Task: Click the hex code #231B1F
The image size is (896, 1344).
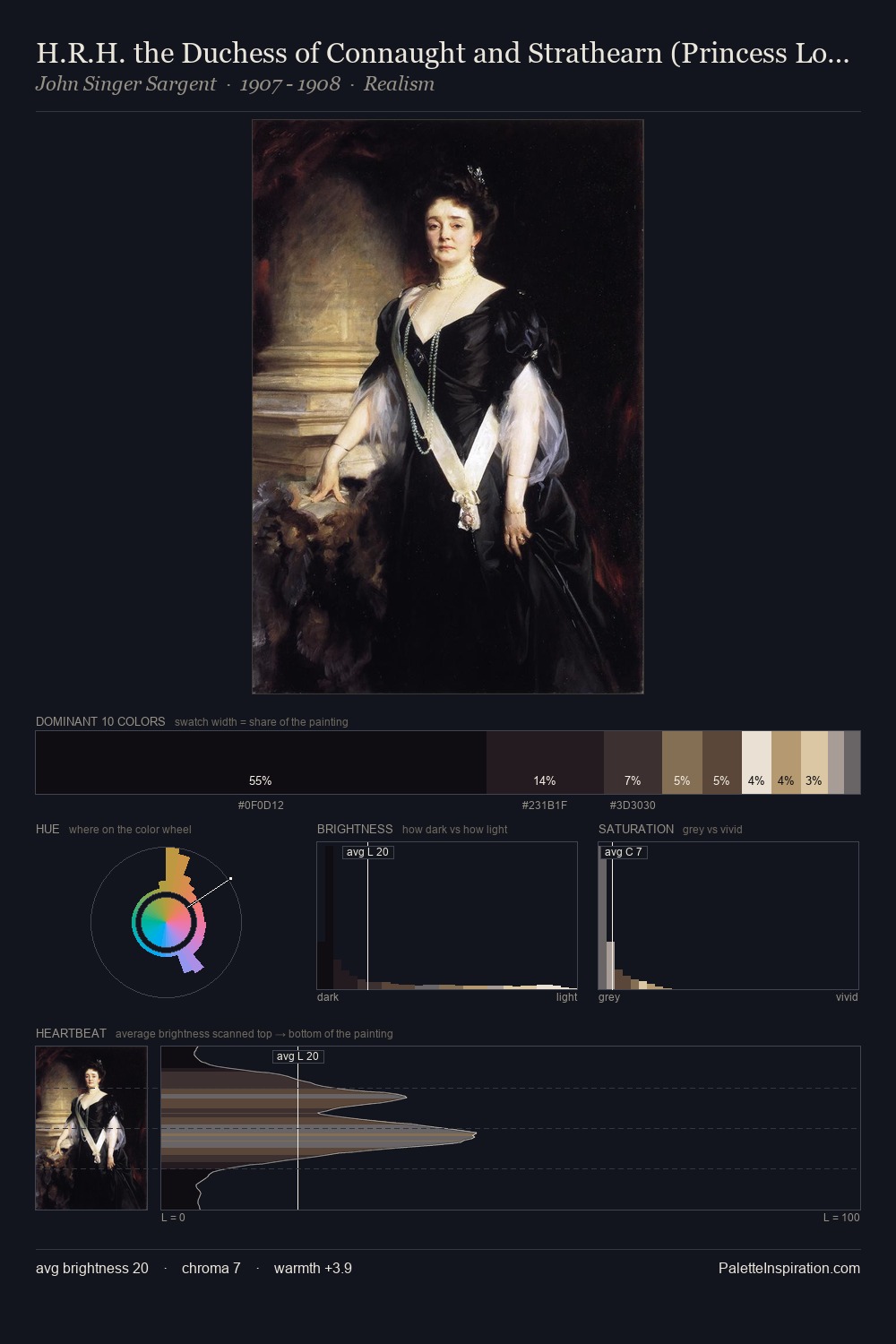Action: tap(545, 806)
